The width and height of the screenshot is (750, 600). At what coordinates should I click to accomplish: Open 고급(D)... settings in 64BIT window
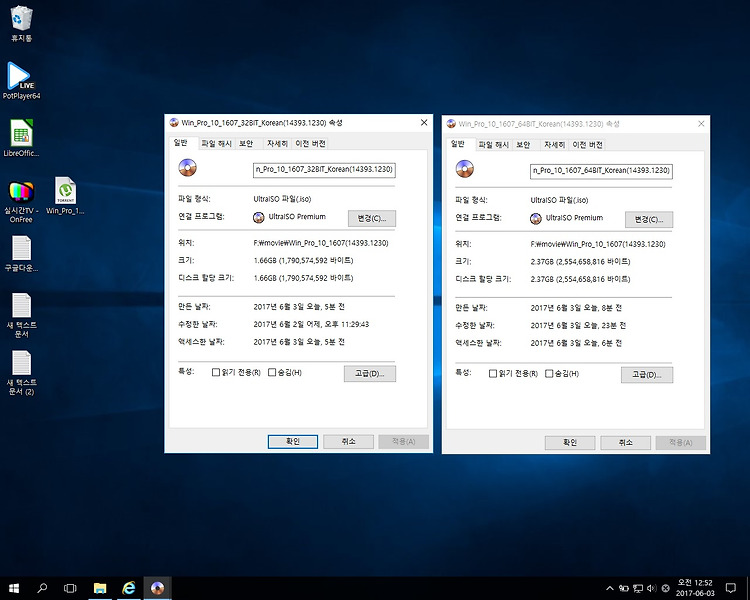pos(647,375)
